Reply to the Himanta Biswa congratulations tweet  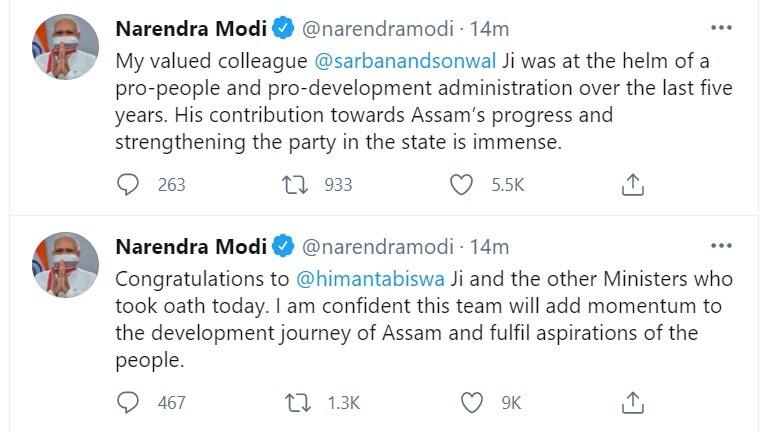(129, 402)
